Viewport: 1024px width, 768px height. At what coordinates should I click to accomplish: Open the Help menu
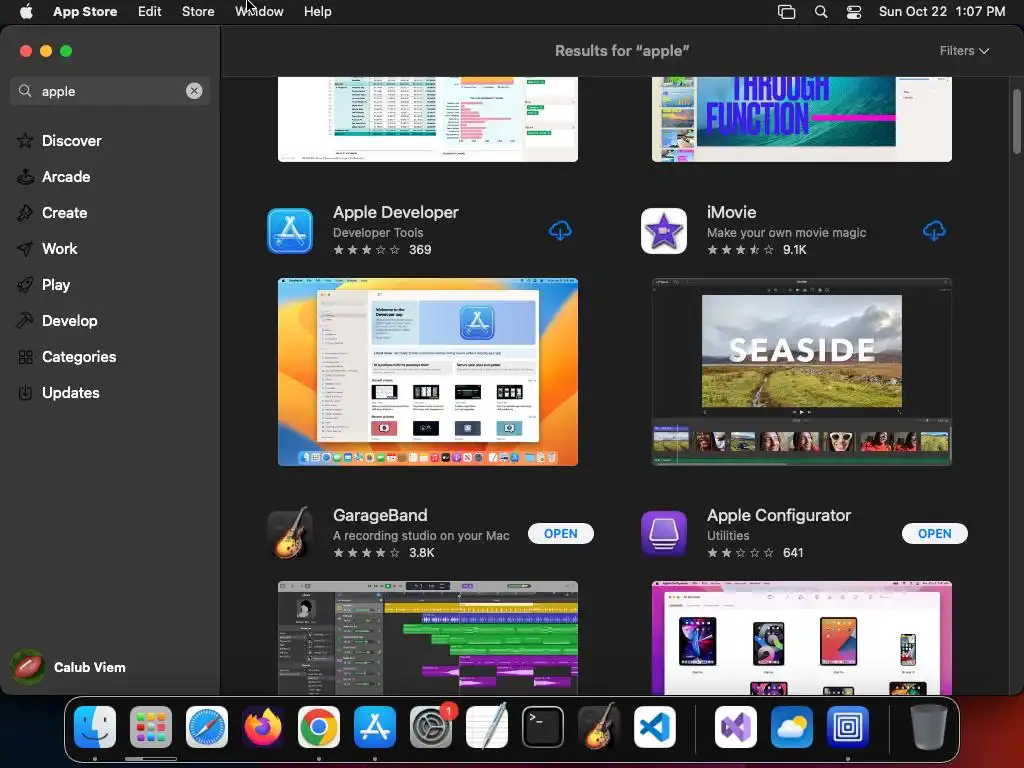tap(317, 12)
